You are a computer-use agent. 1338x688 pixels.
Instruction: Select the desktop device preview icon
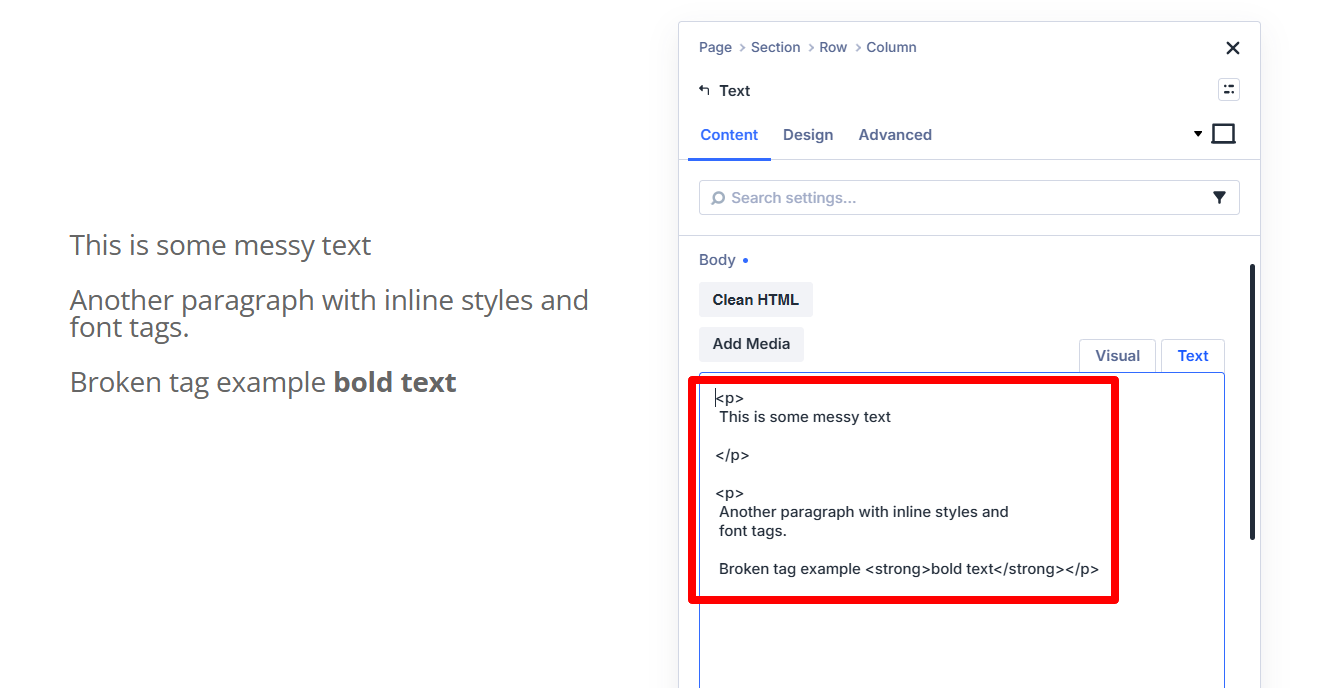(x=1223, y=134)
